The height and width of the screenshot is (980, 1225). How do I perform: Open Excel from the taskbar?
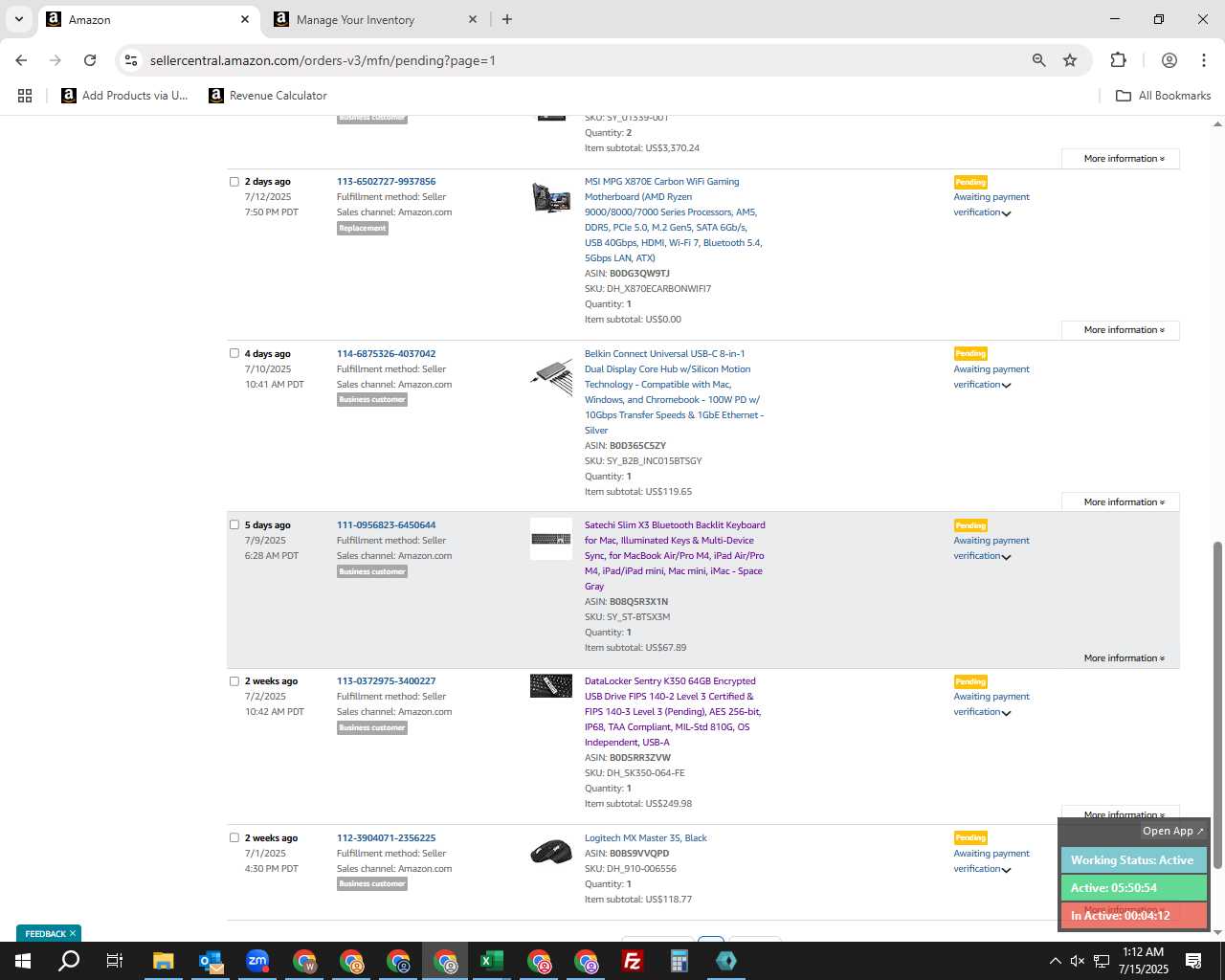(x=492, y=961)
